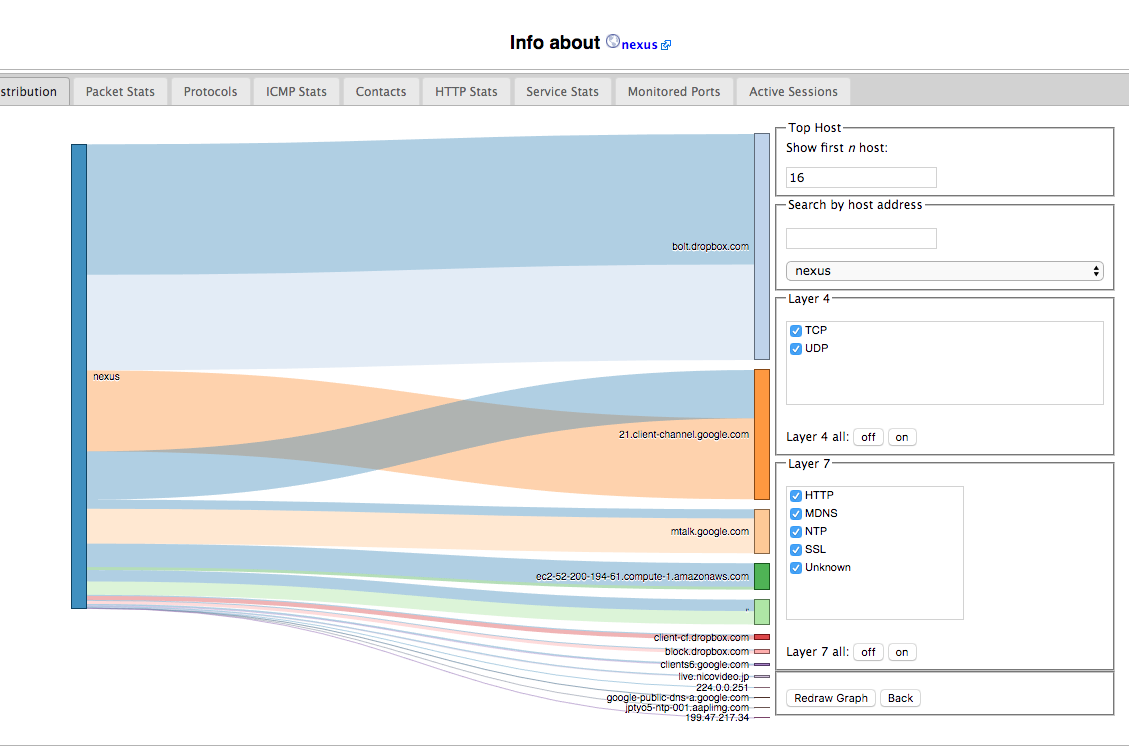Focus the Search by host address field
This screenshot has width=1129, height=753.
(x=861, y=238)
